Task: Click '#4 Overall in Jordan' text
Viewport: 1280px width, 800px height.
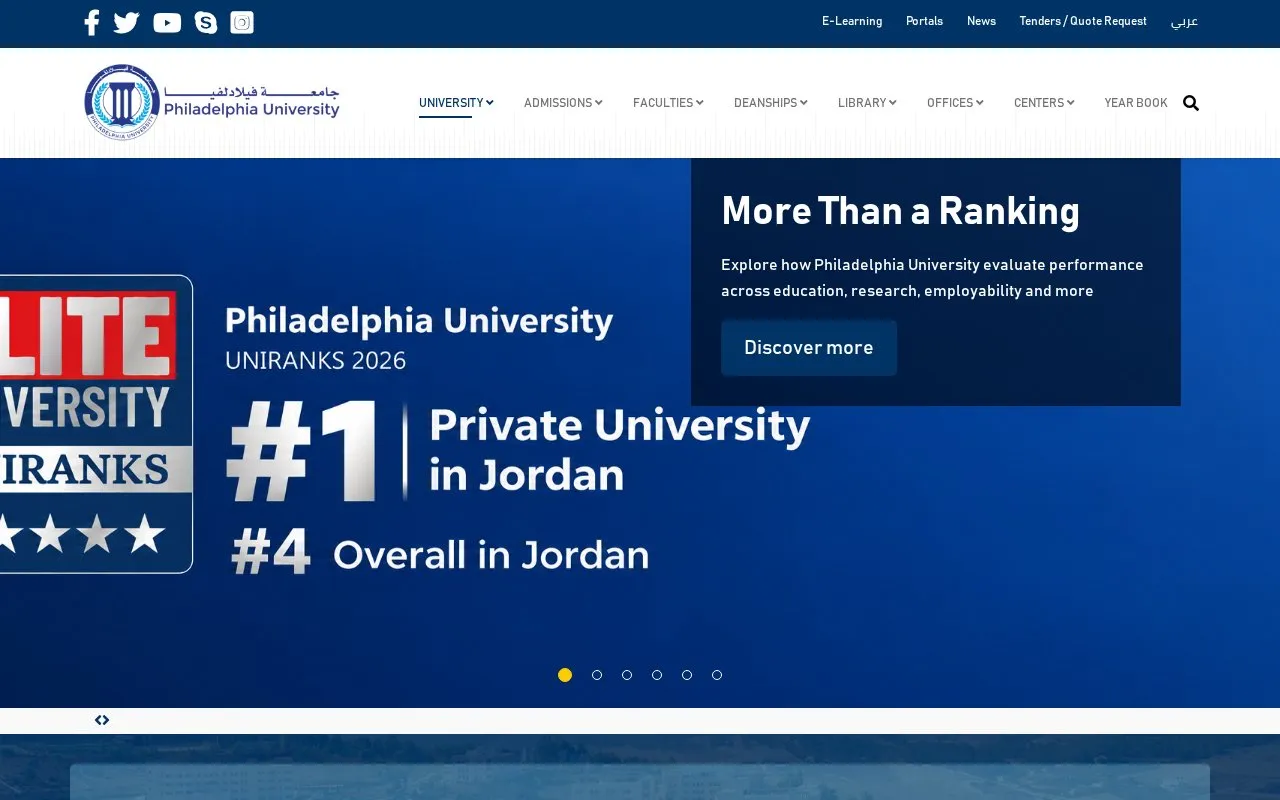Action: (x=440, y=554)
